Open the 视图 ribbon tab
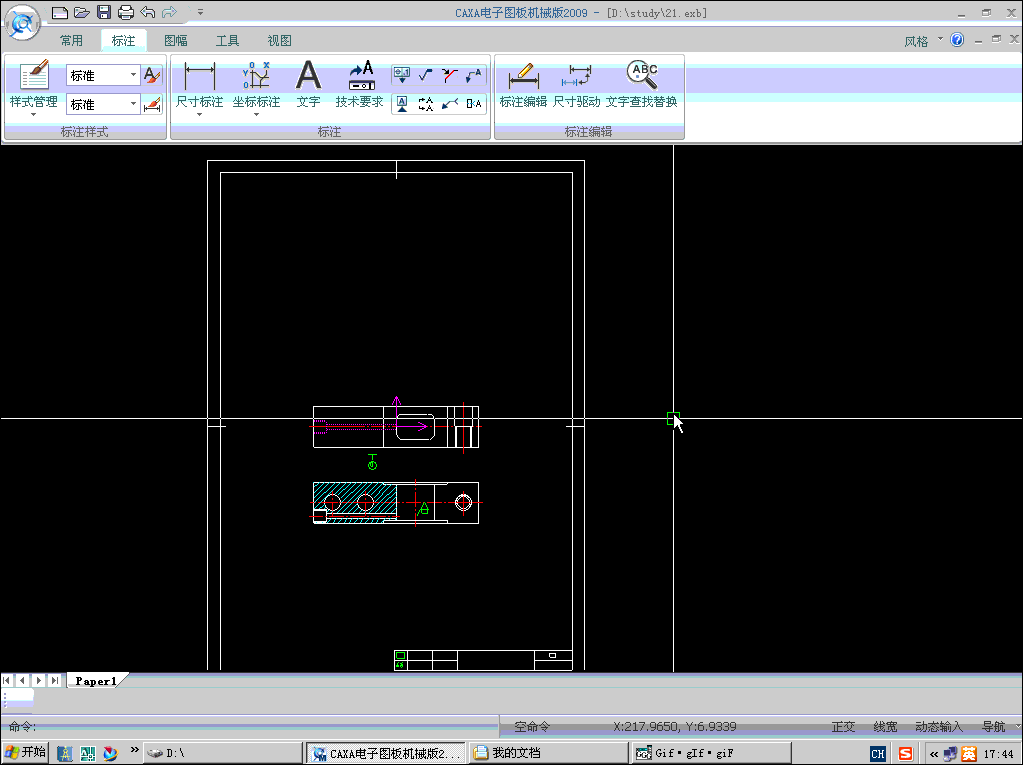Image resolution: width=1023 pixels, height=765 pixels. pos(279,40)
